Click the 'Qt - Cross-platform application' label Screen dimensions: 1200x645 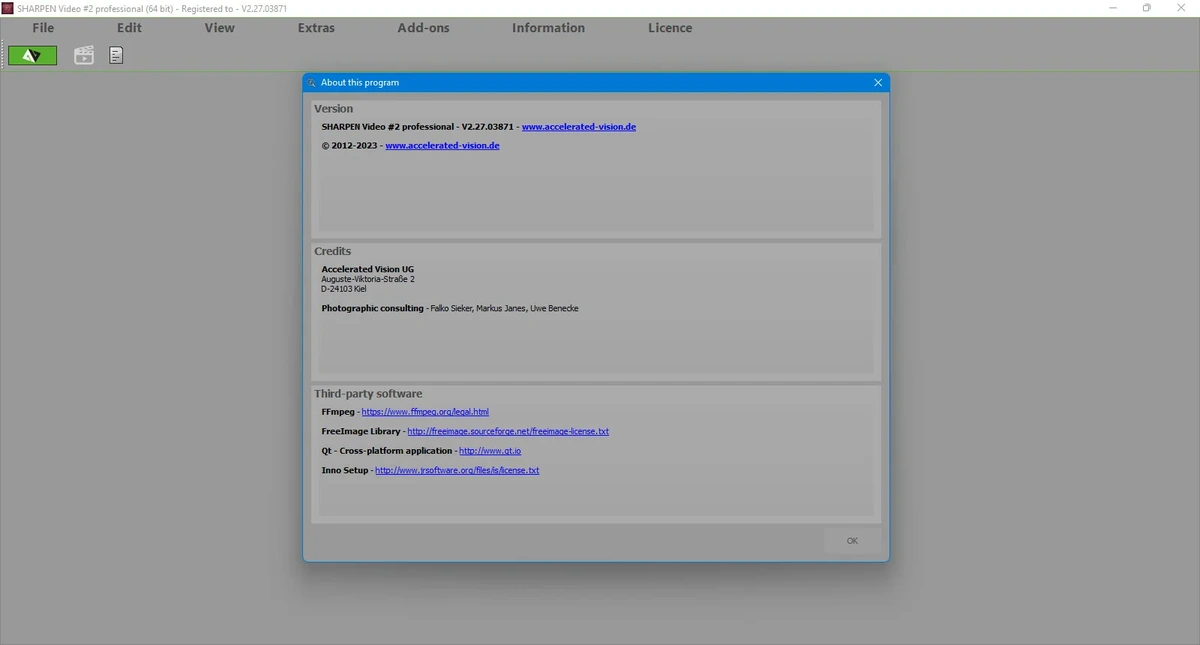click(387, 451)
